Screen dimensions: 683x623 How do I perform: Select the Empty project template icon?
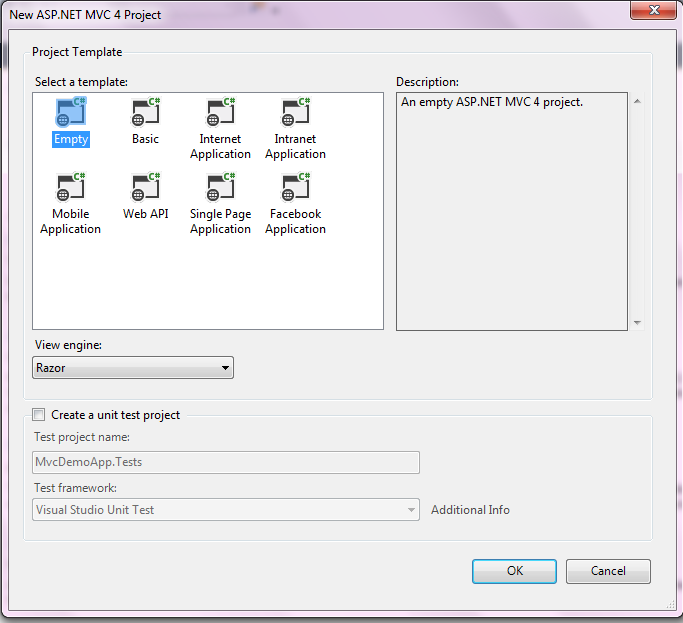(71, 113)
